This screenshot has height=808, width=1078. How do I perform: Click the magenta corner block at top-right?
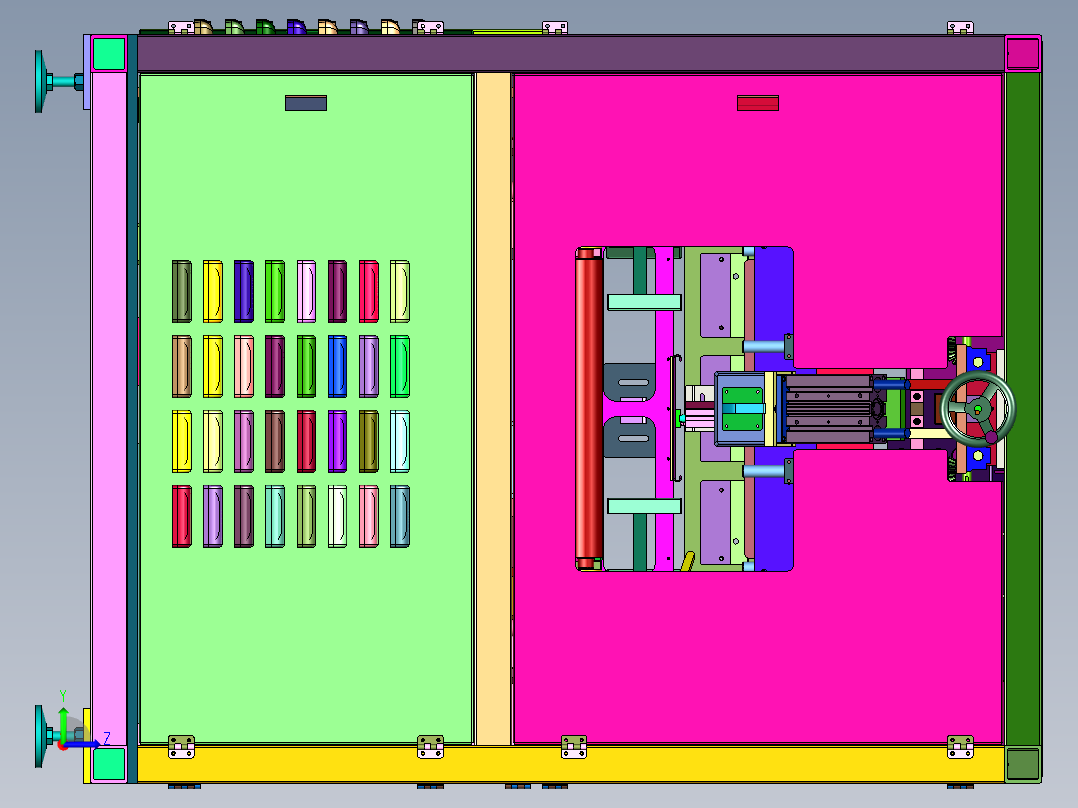coord(1022,54)
